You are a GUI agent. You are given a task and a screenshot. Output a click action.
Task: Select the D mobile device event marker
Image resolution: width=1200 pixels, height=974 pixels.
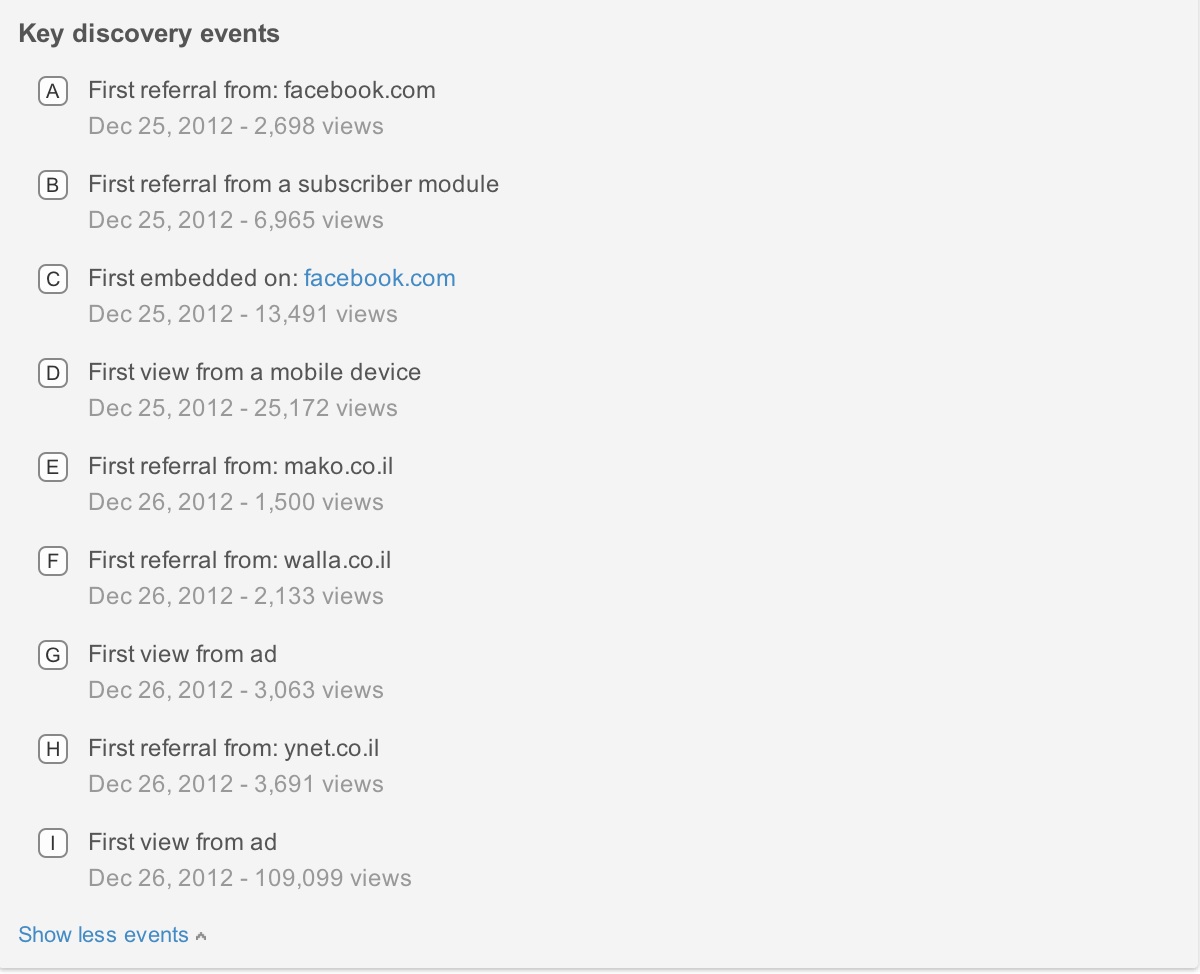pos(53,374)
